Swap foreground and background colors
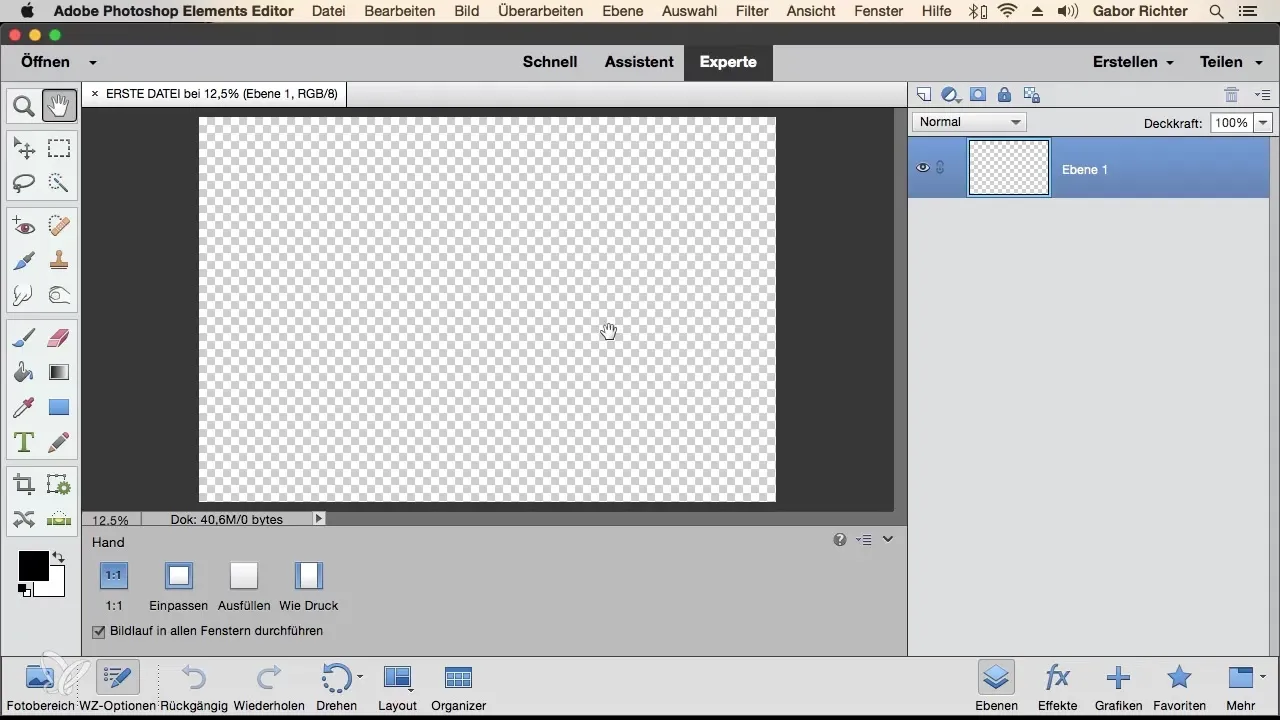1280x720 pixels. click(59, 557)
